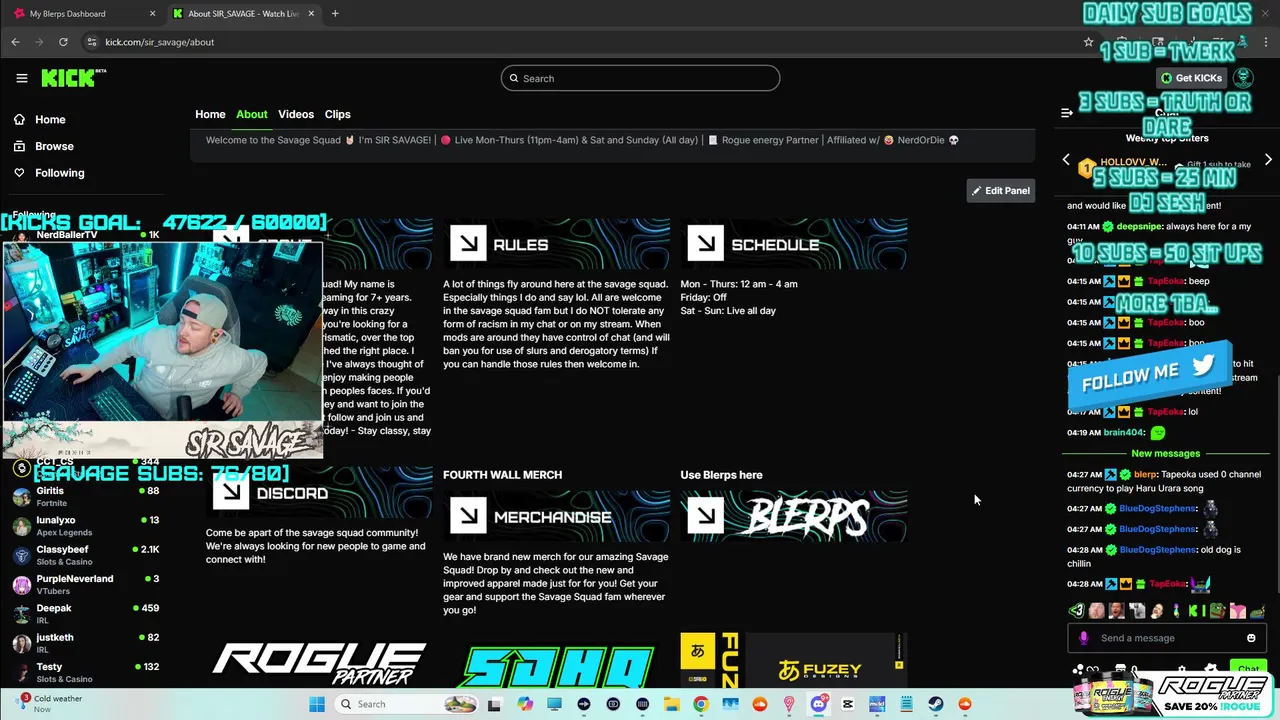Image resolution: width=1280 pixels, height=720 pixels.
Task: Insert the <3 heart emote
Action: click(x=1077, y=610)
